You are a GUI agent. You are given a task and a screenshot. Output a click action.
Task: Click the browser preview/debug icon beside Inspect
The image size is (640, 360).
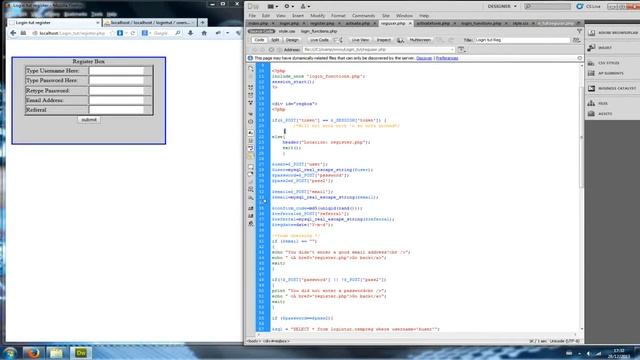coord(400,40)
